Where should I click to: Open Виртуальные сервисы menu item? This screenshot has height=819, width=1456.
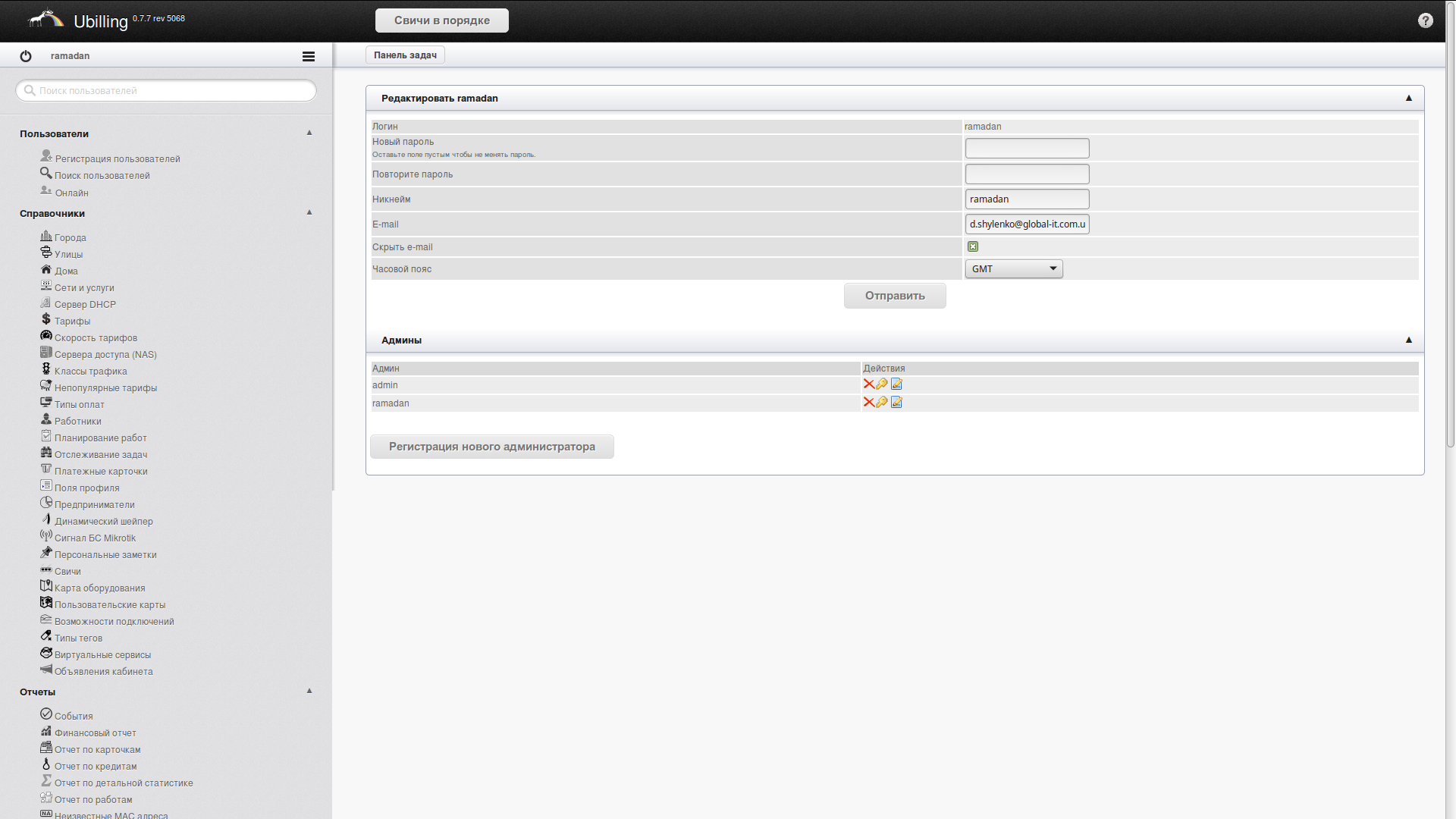point(102,655)
